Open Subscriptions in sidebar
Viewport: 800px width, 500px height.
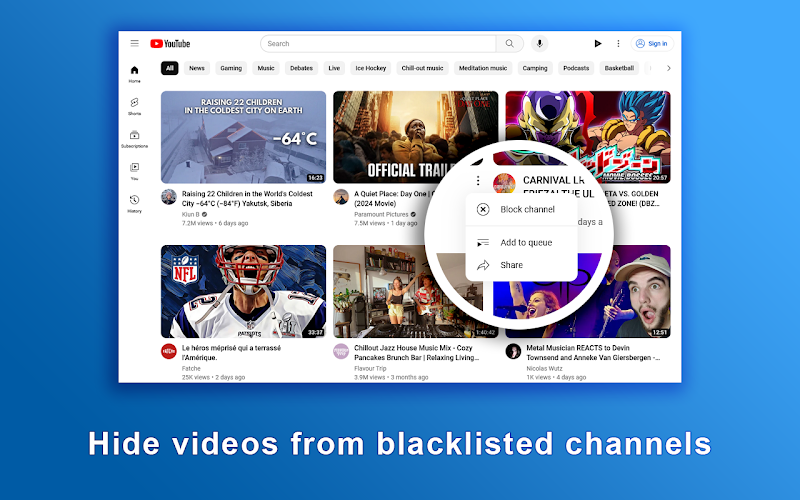tap(134, 139)
